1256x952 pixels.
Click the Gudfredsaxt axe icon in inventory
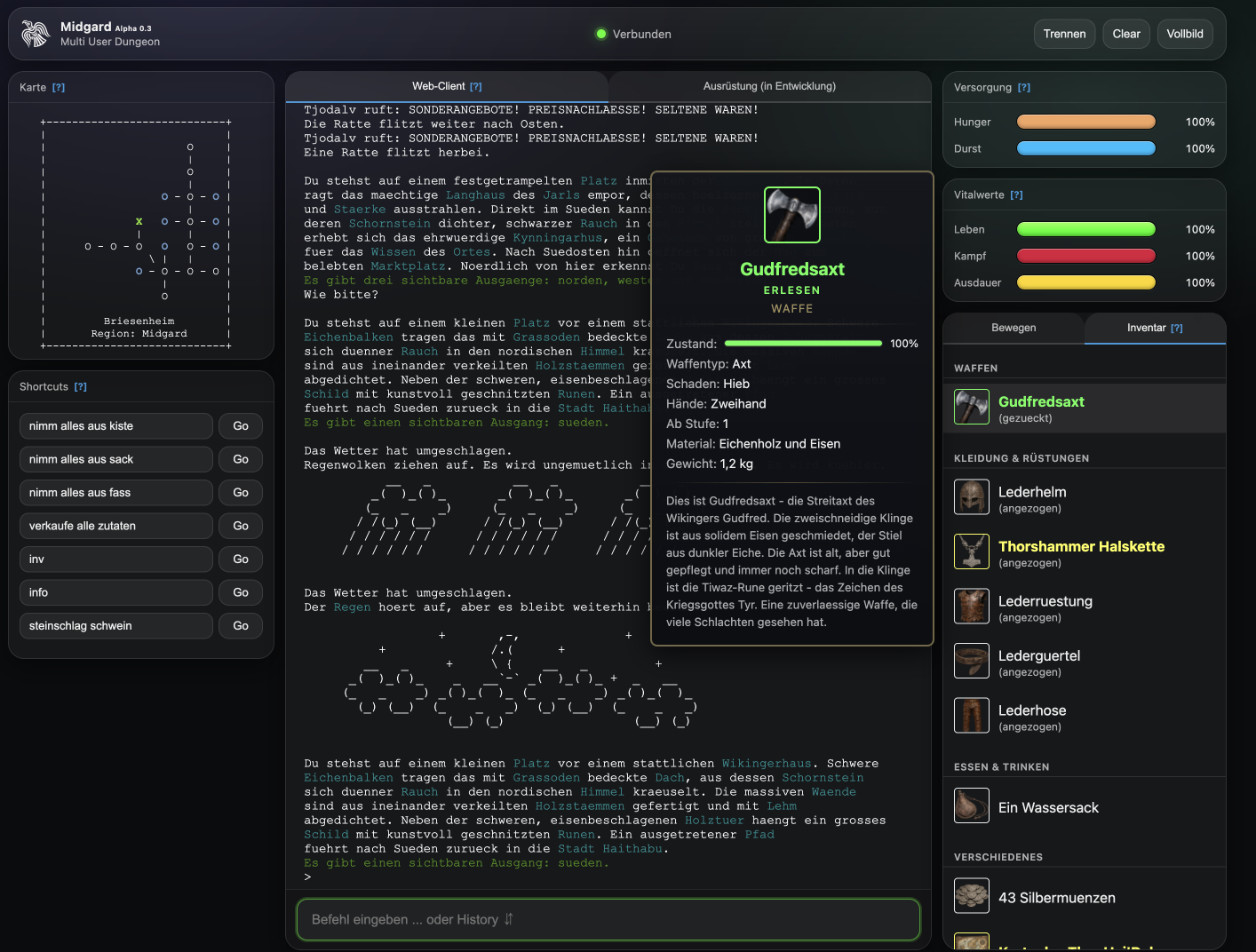[971, 408]
